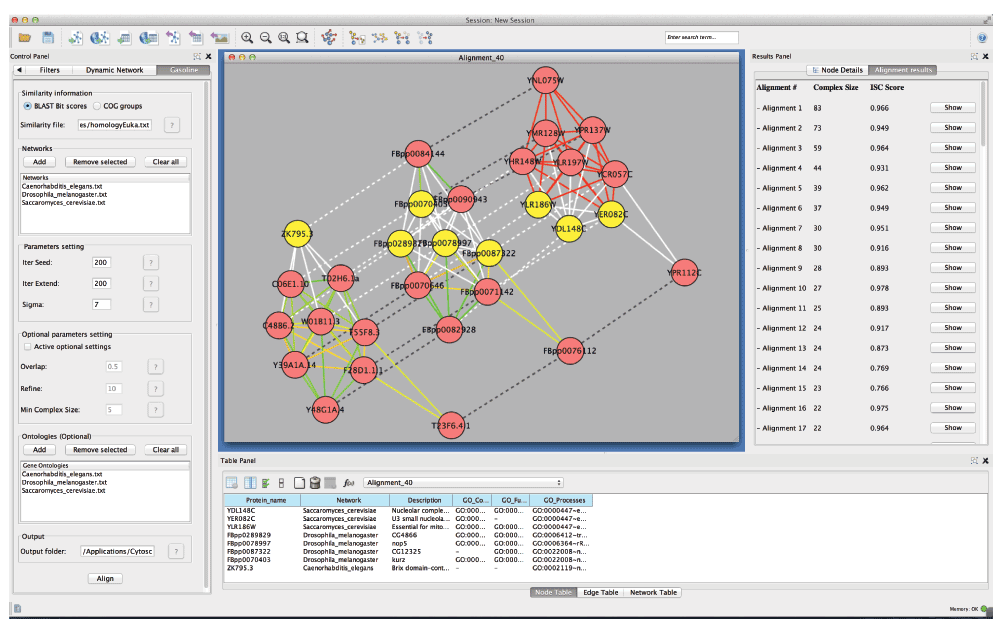1000x633 pixels.
Task: Open Gasoline tab
Action: [x=184, y=70]
